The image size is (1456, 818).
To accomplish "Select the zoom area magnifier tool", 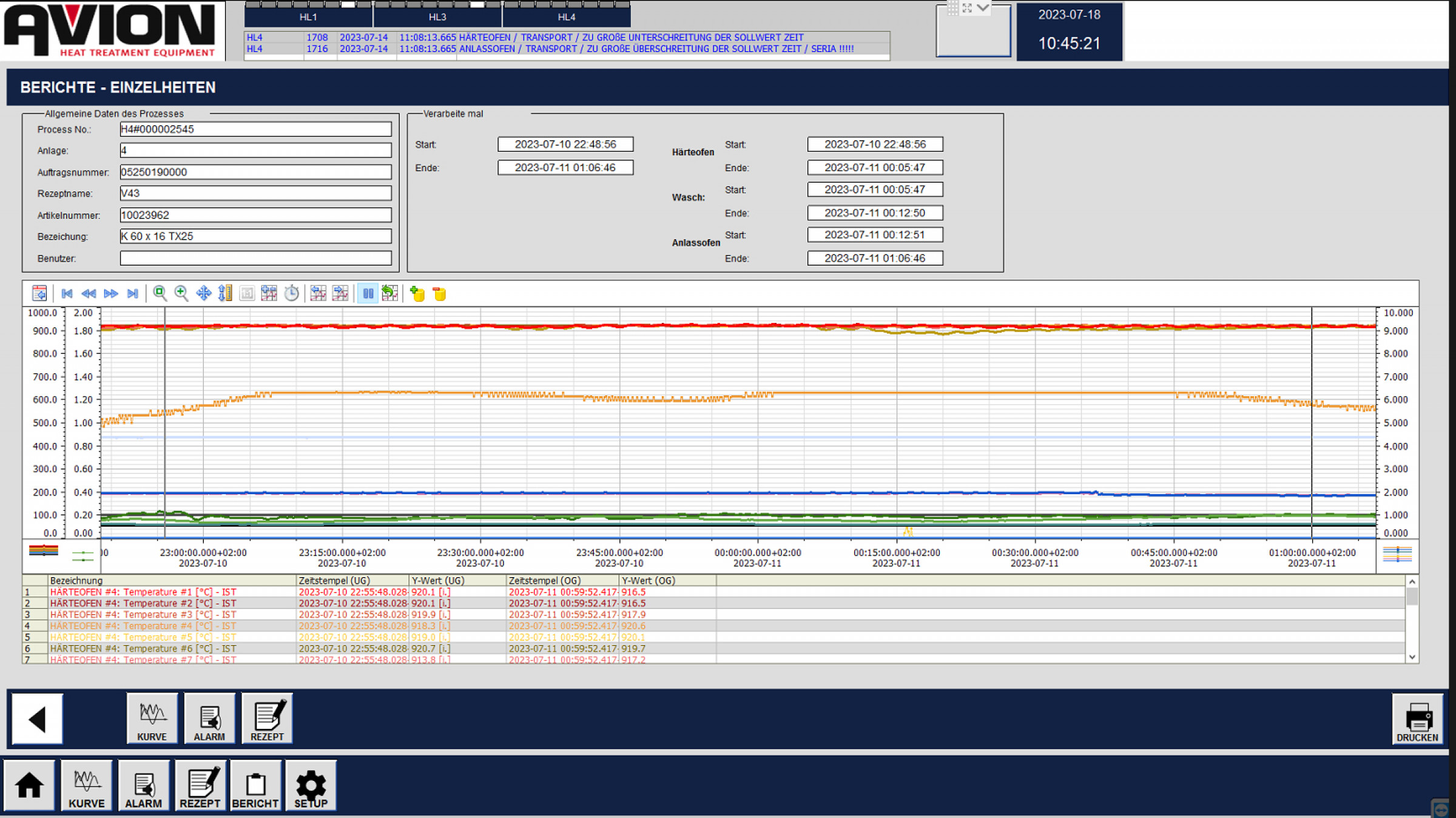I will pyautogui.click(x=160, y=294).
